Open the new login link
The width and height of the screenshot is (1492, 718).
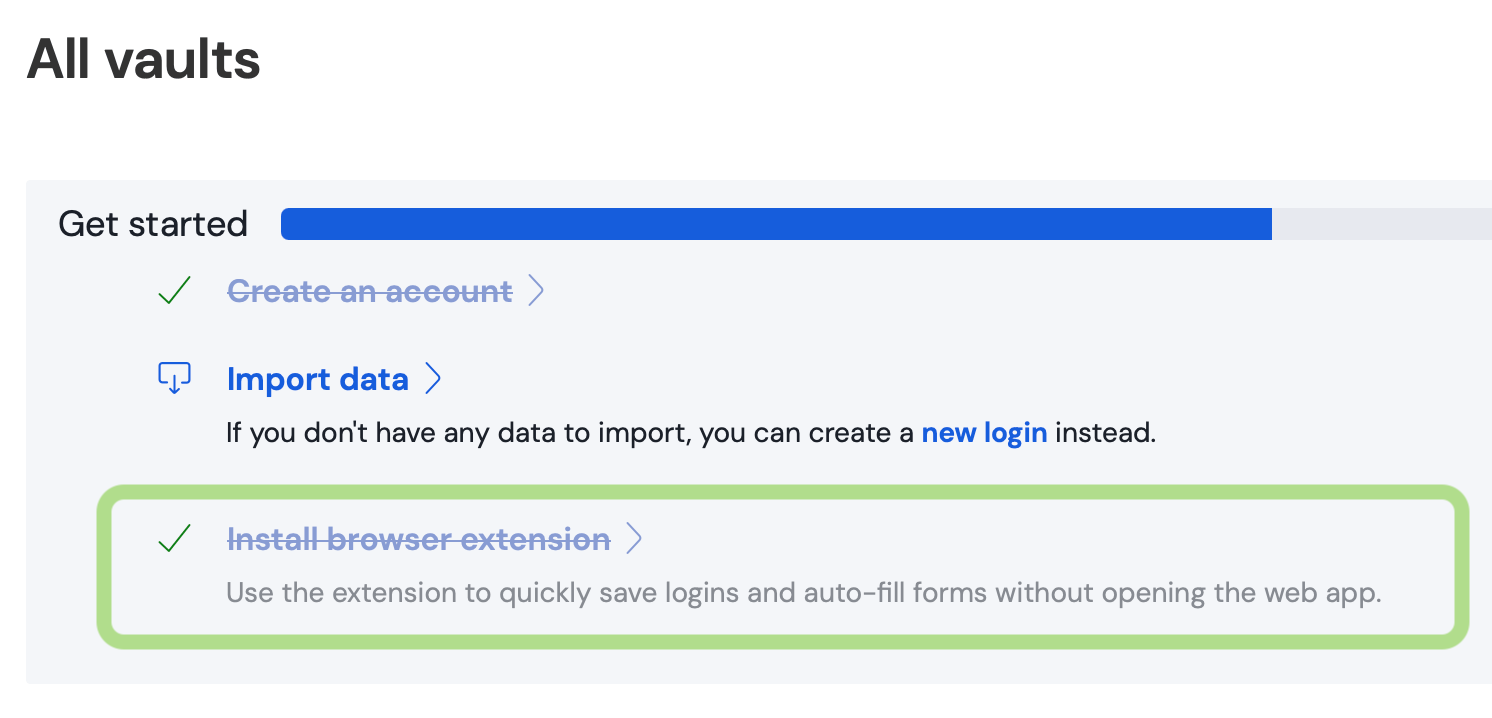984,433
